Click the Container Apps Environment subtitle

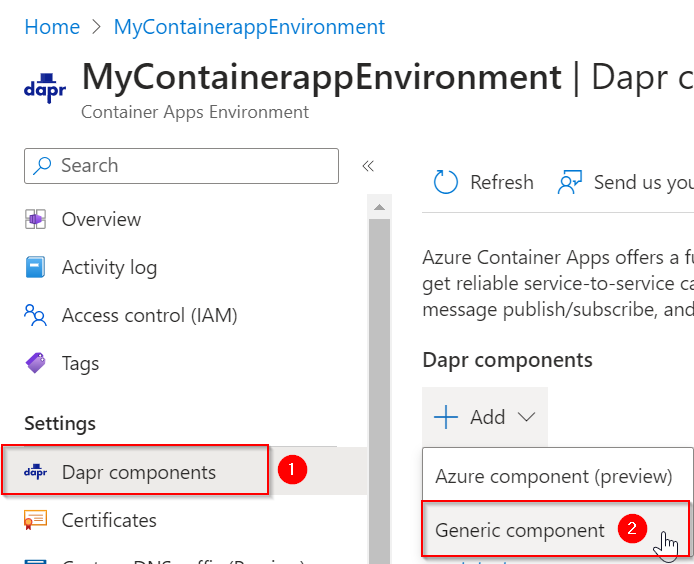[x=195, y=112]
